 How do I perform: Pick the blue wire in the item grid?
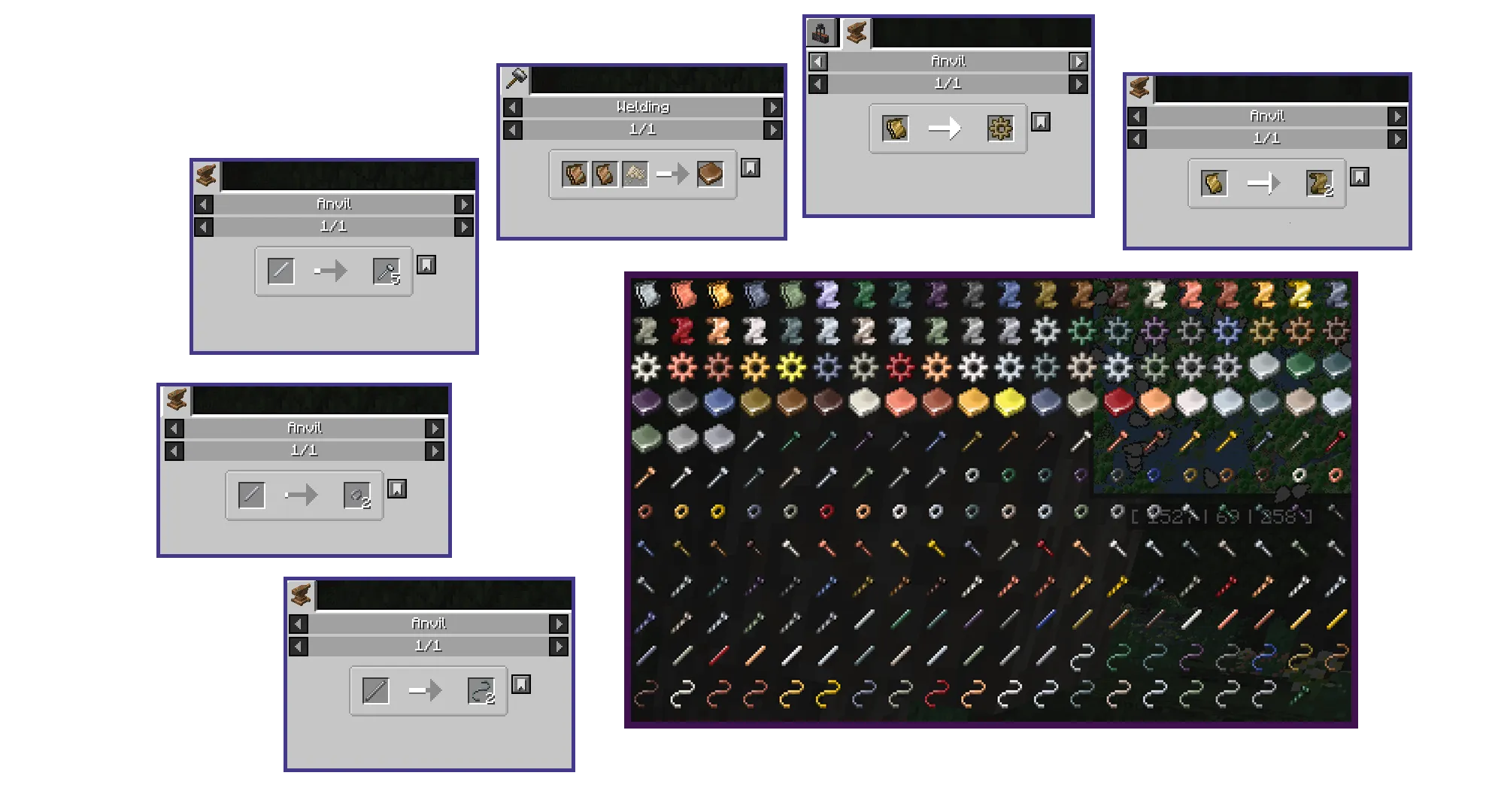coord(1263,656)
